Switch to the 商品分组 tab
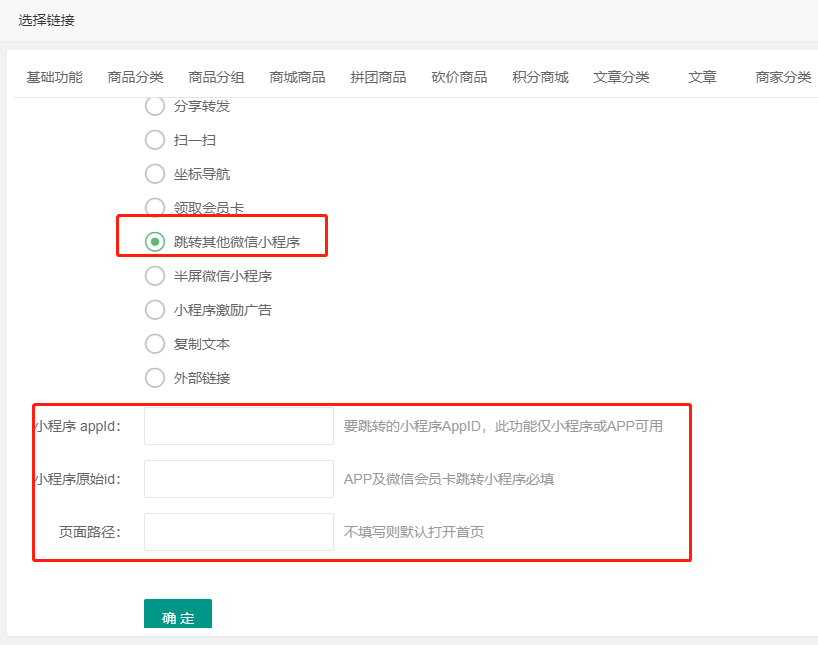Viewport: 818px width, 645px height. click(216, 77)
